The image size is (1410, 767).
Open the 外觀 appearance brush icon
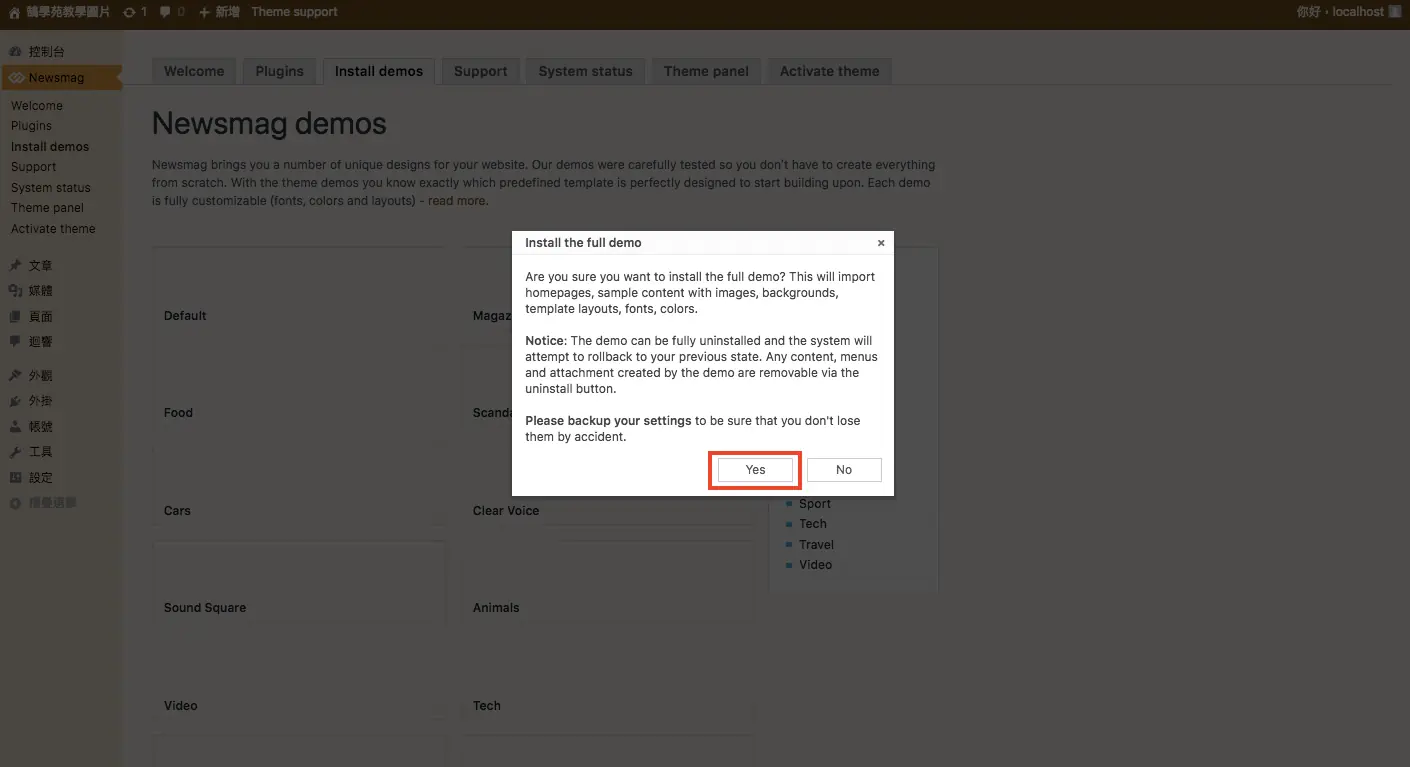15,376
